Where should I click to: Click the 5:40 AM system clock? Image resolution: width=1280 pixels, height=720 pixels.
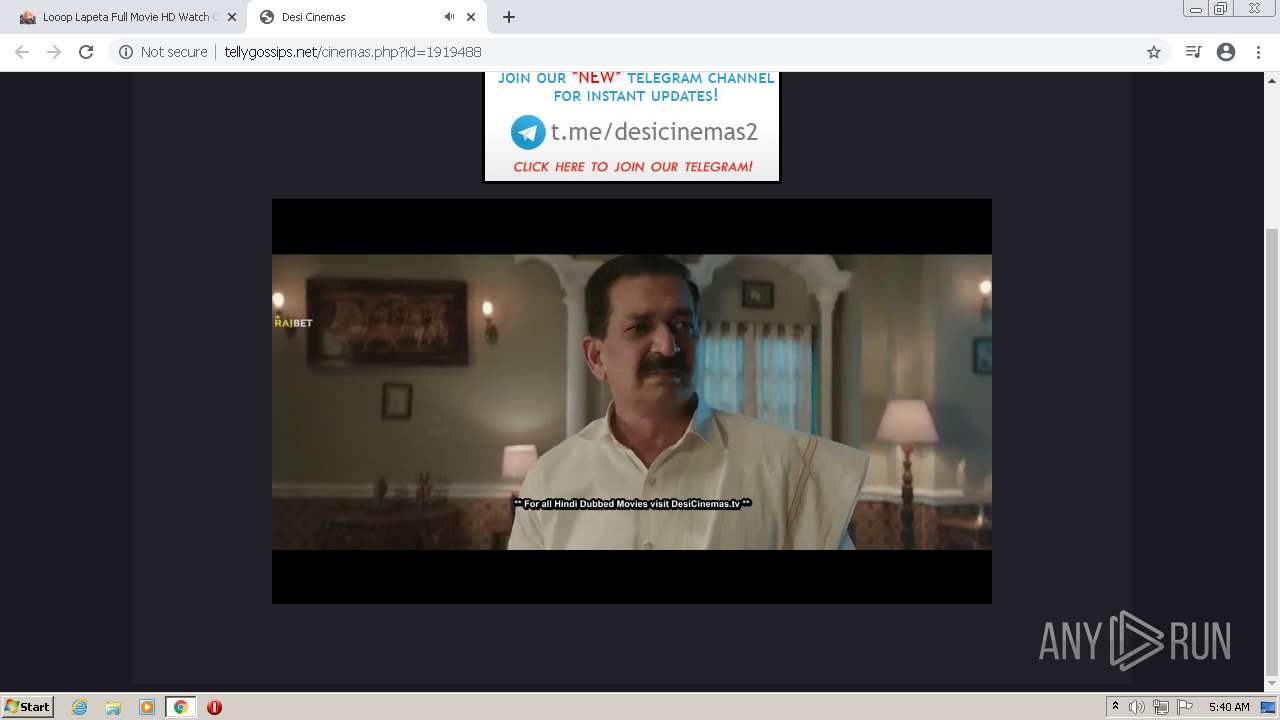[1229, 707]
